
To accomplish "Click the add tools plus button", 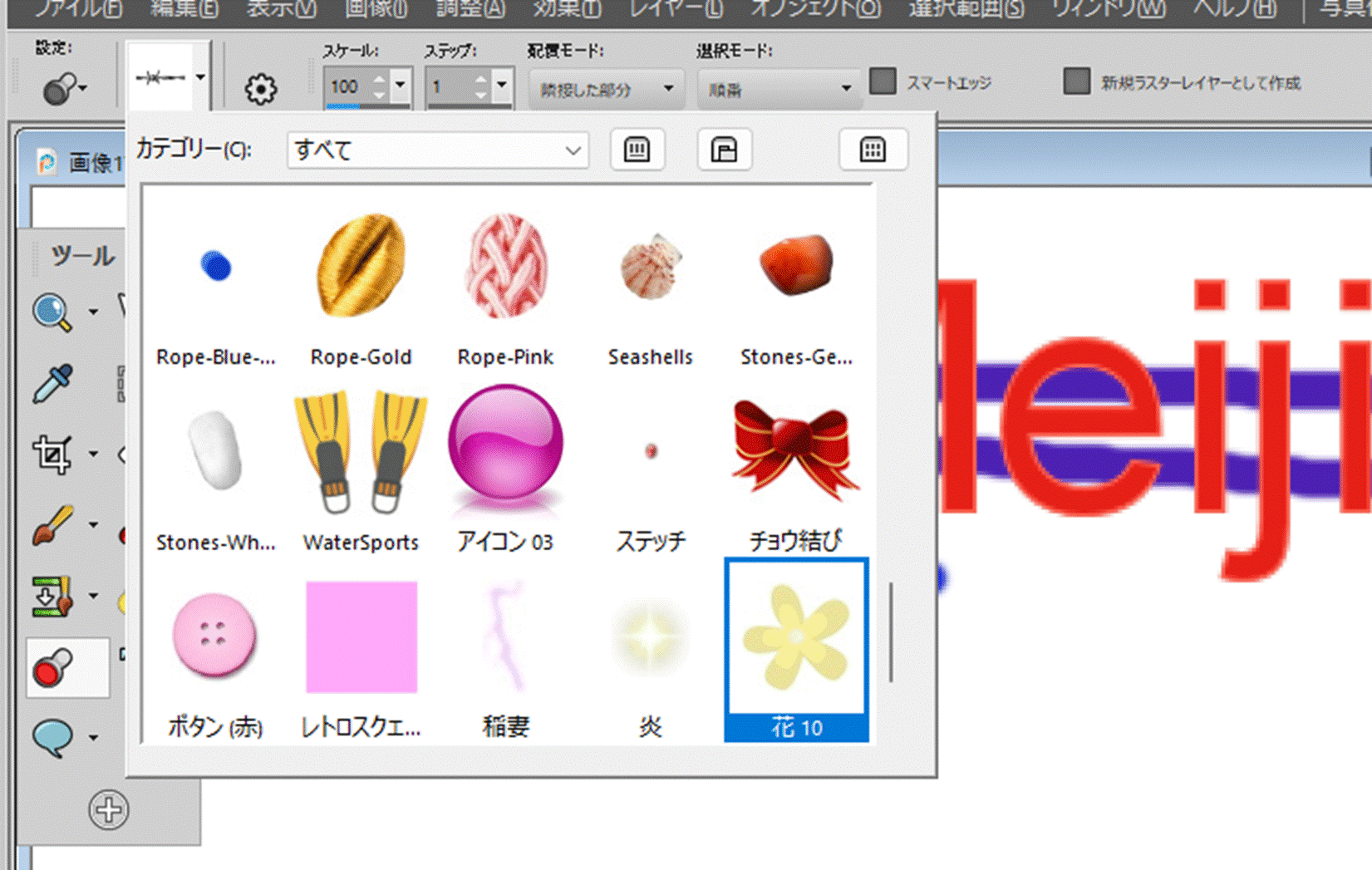I will click(x=109, y=809).
